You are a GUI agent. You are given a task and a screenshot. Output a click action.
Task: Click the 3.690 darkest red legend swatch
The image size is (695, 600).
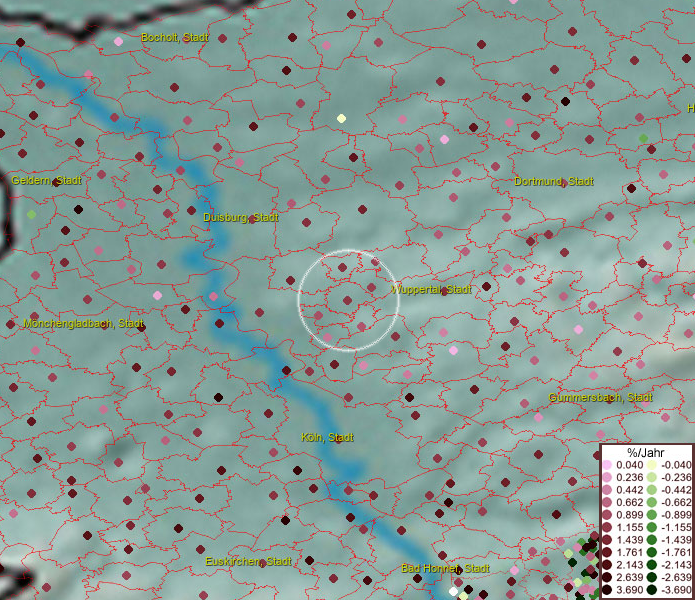pos(607,590)
